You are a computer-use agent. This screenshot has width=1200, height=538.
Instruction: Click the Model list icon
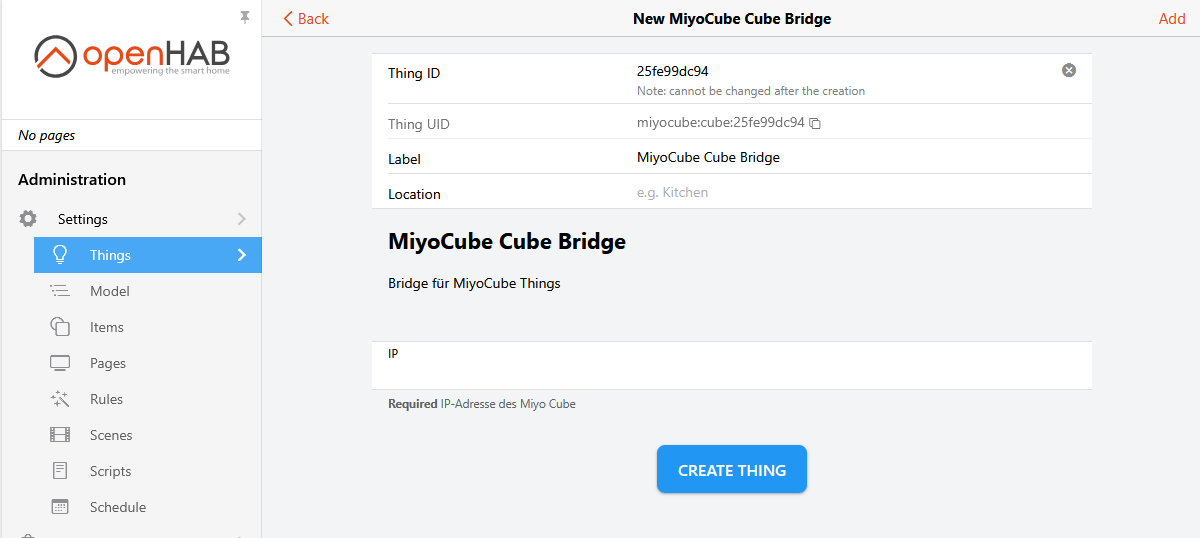tap(60, 291)
